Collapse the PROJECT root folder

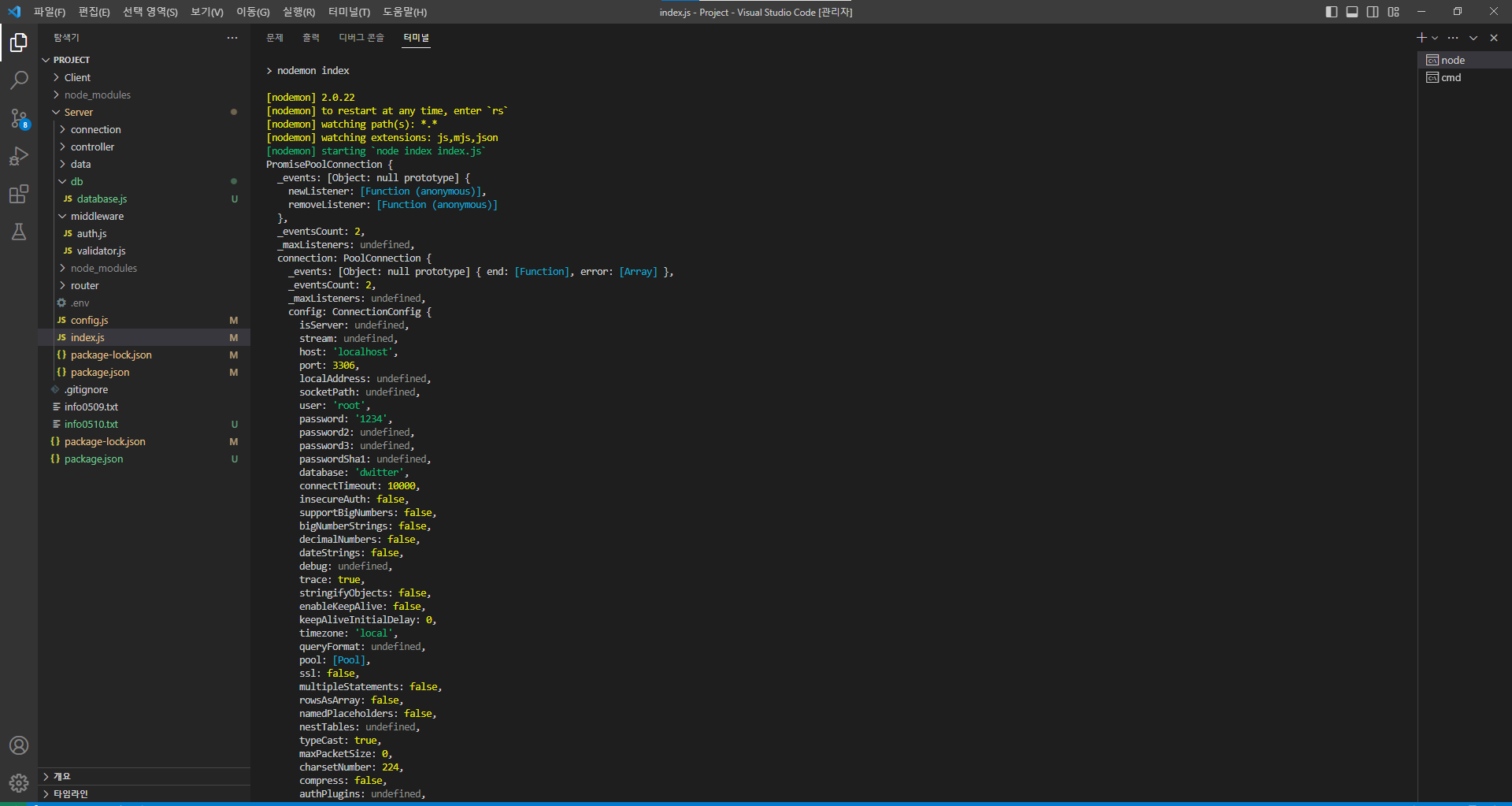click(144, 60)
